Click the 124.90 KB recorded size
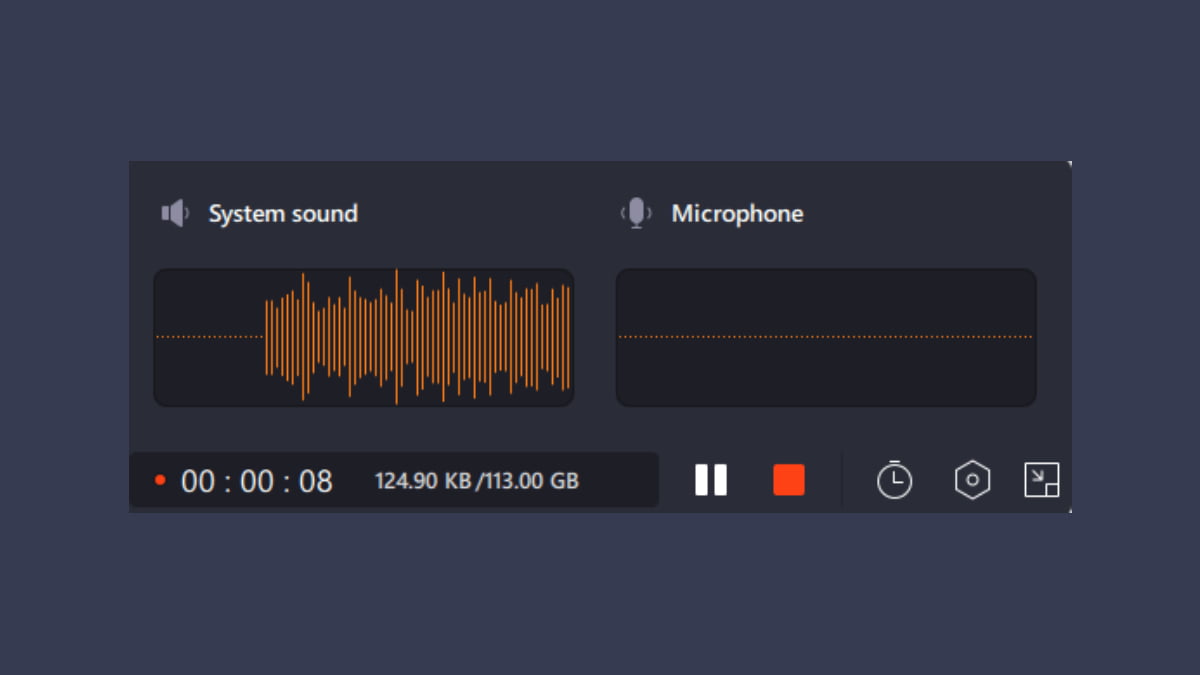This screenshot has height=675, width=1200. click(422, 481)
